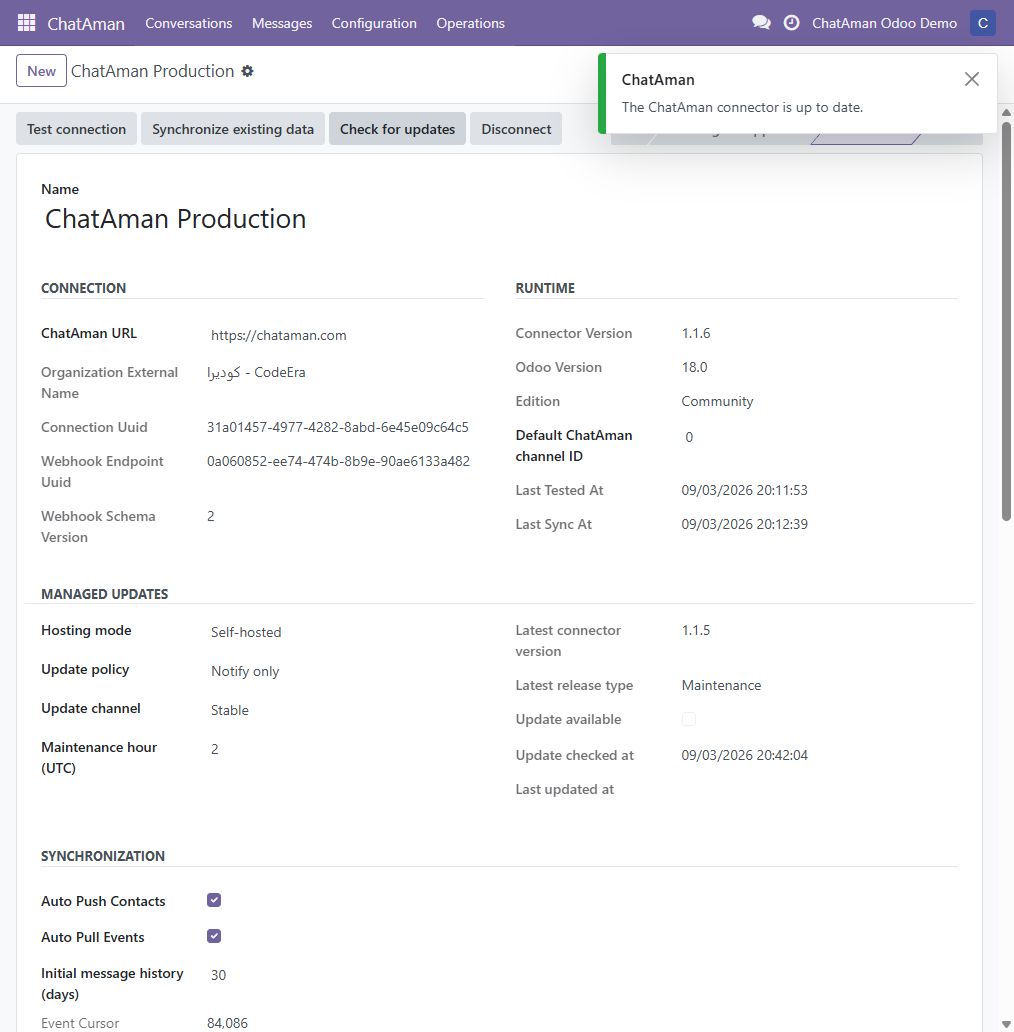Image resolution: width=1014 pixels, height=1032 pixels.
Task: Open the gear actions menu beside record title
Action: coord(247,71)
